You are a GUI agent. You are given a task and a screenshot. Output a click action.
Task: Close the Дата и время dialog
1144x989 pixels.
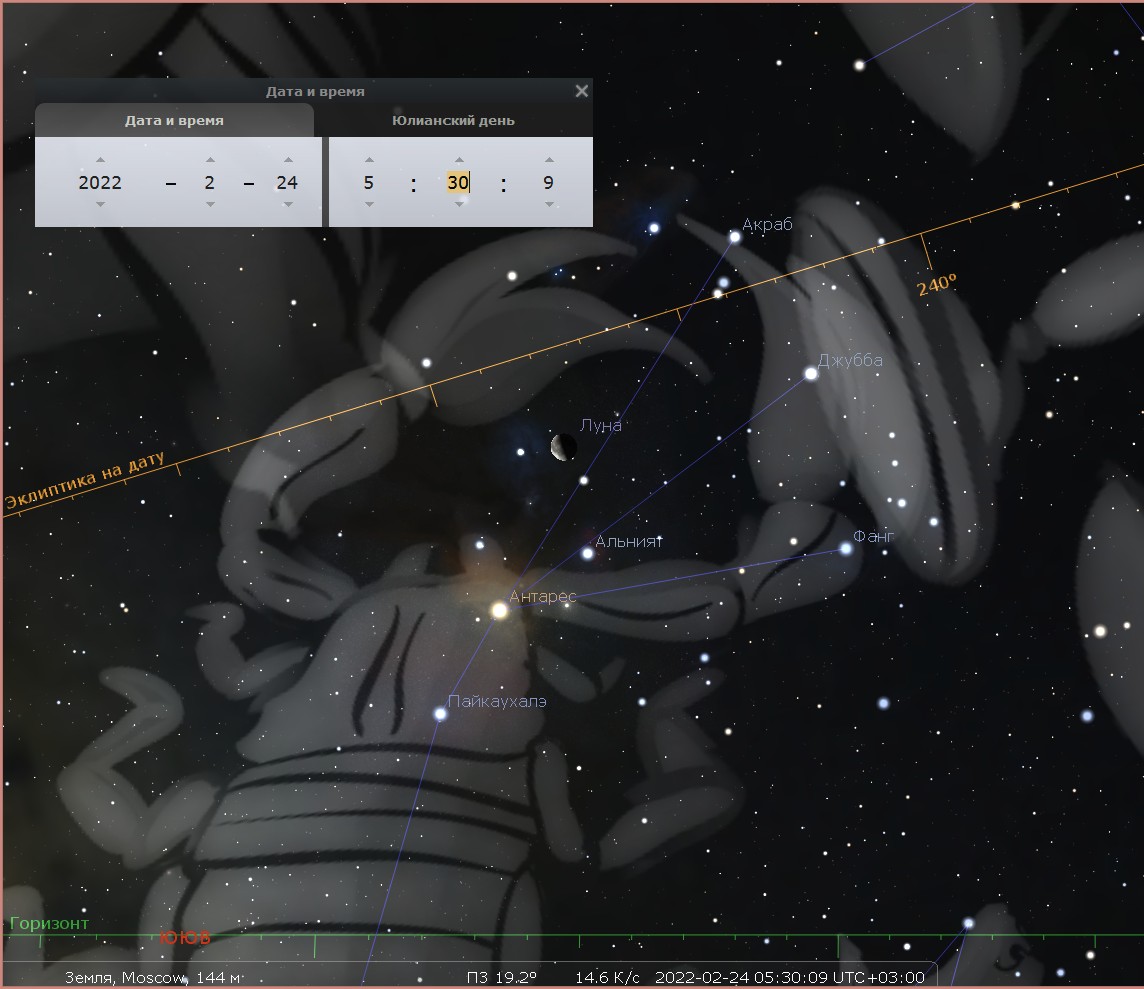582,91
